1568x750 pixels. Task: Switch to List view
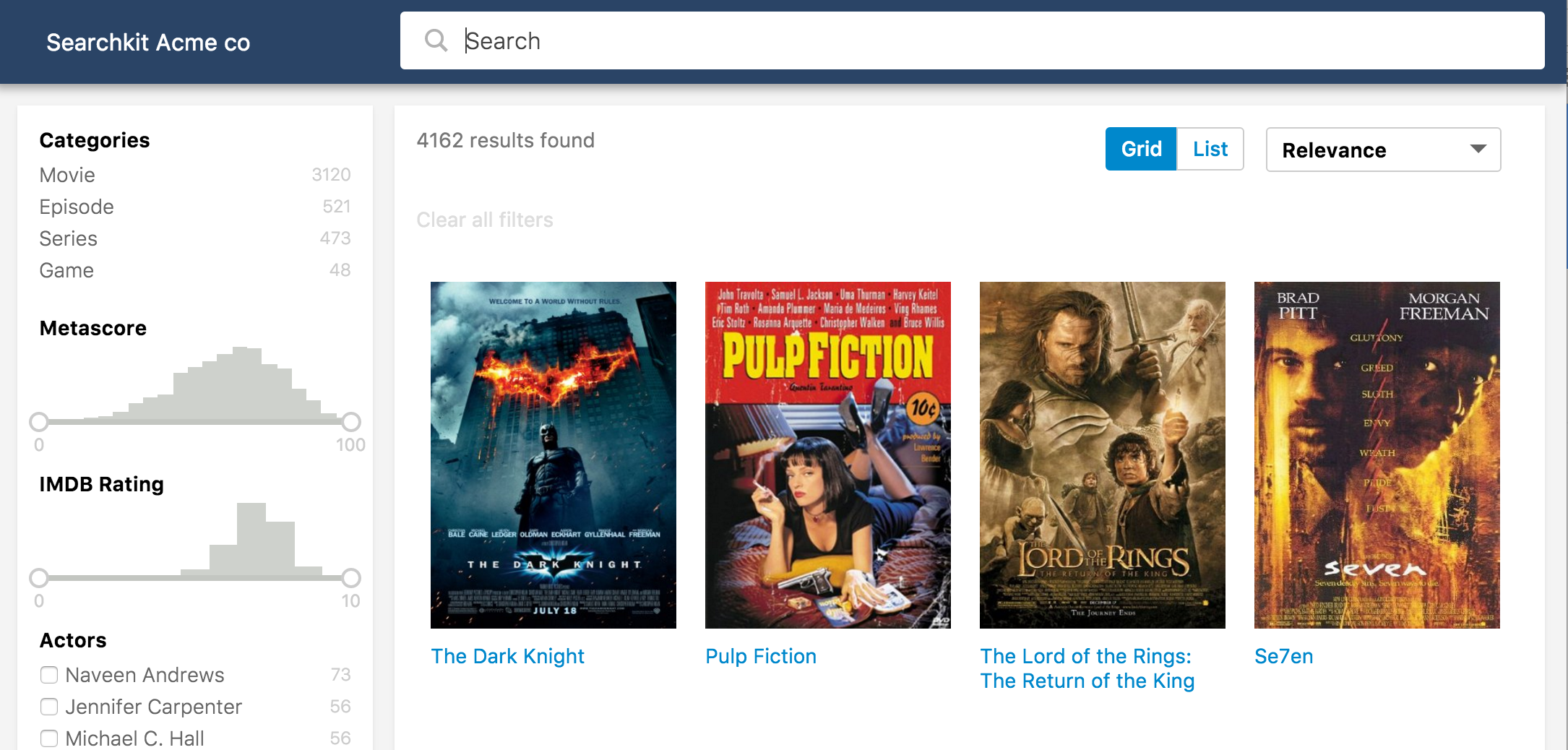[x=1210, y=149]
